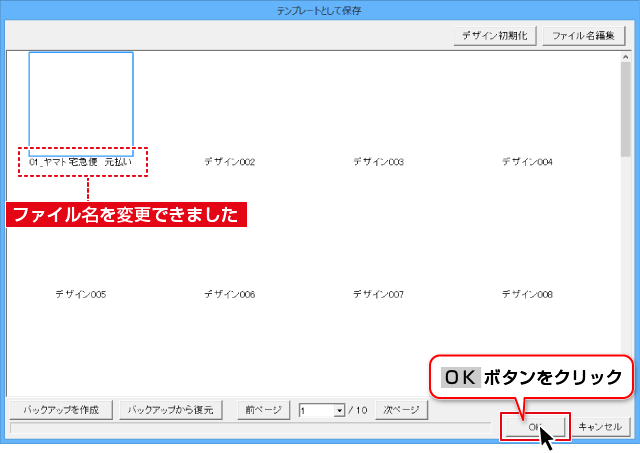This screenshot has width=640, height=453.
Task: Select the デザイン006 slot
Action: coord(230,294)
